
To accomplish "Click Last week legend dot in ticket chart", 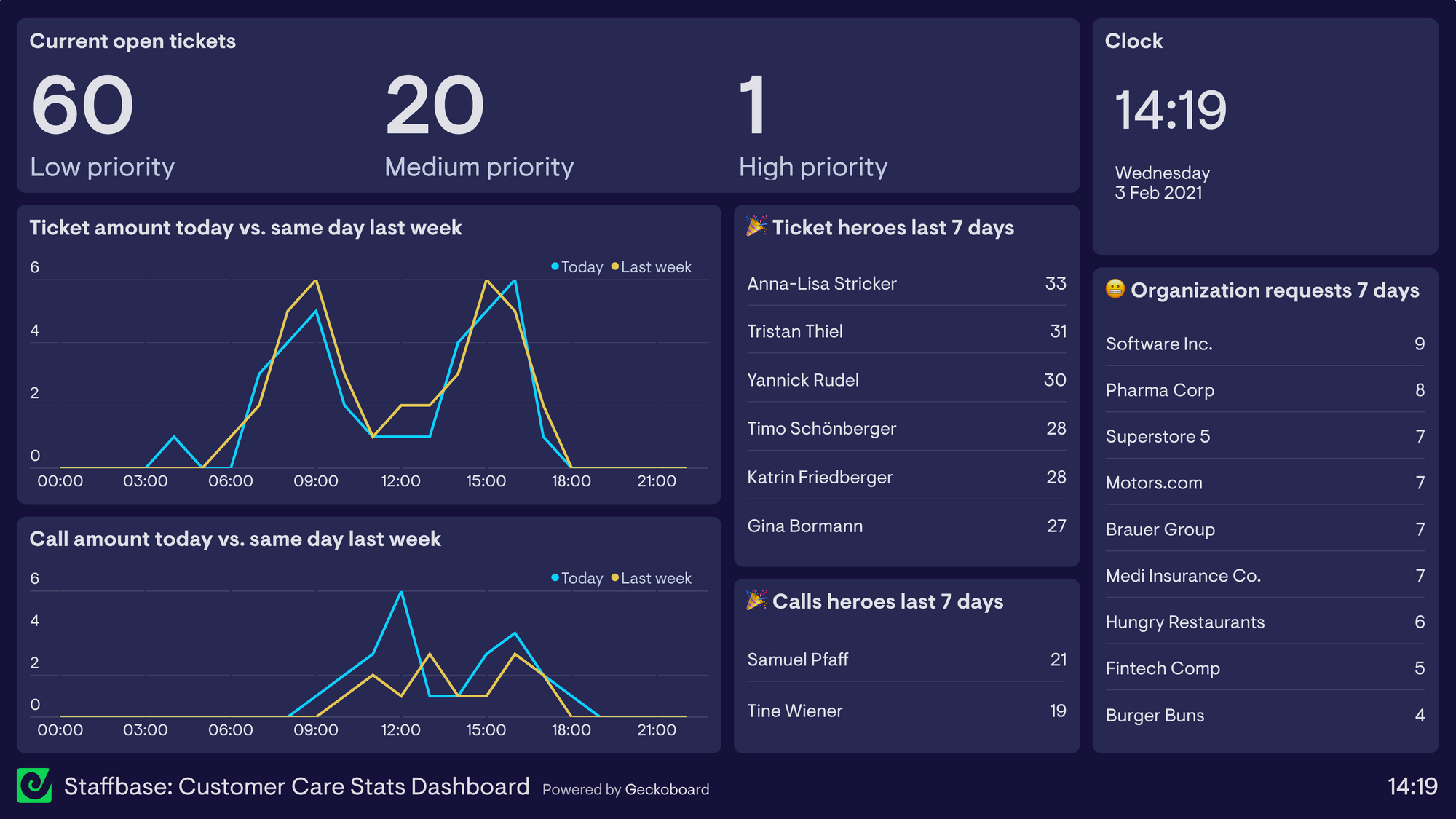I will pyautogui.click(x=615, y=266).
